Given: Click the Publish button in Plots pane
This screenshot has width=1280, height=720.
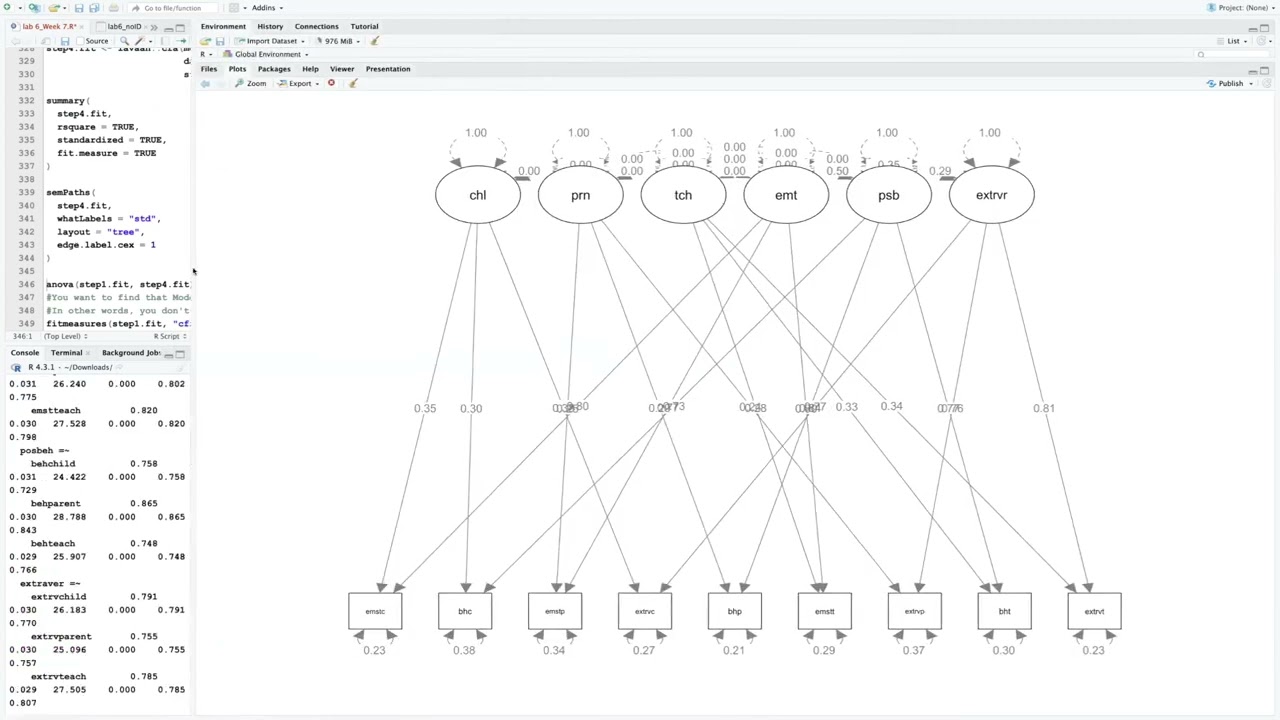Looking at the screenshot, I should coord(1226,84).
